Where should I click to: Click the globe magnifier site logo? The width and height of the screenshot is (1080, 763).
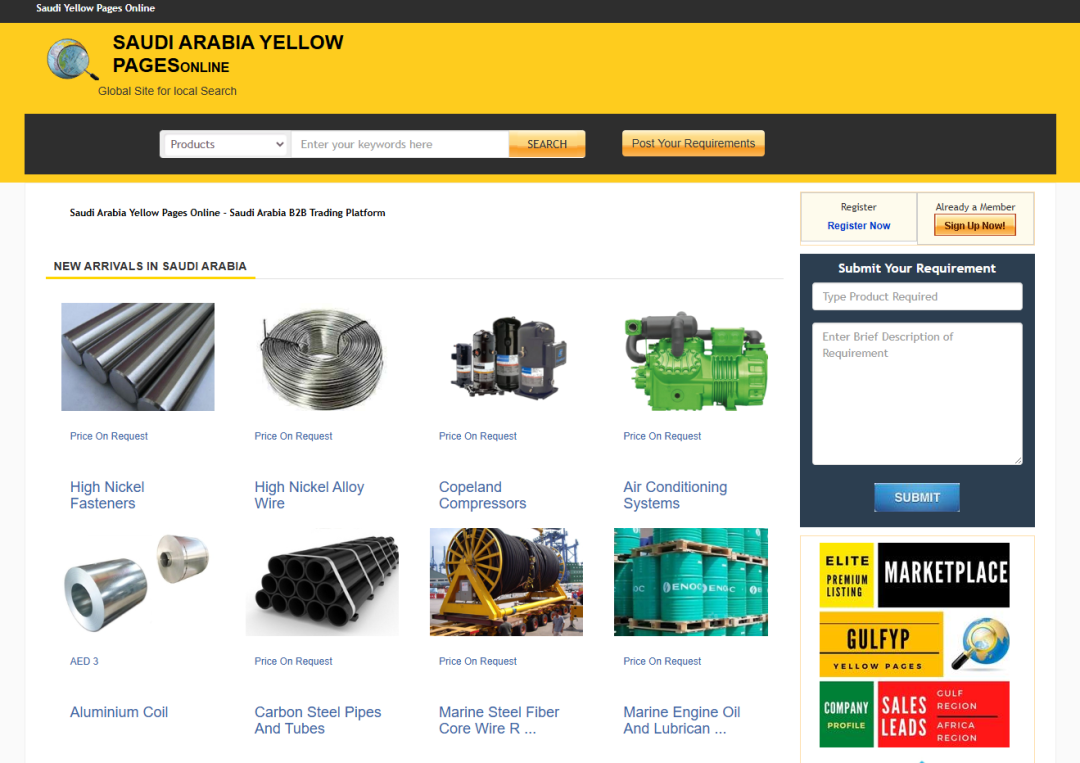click(x=72, y=59)
